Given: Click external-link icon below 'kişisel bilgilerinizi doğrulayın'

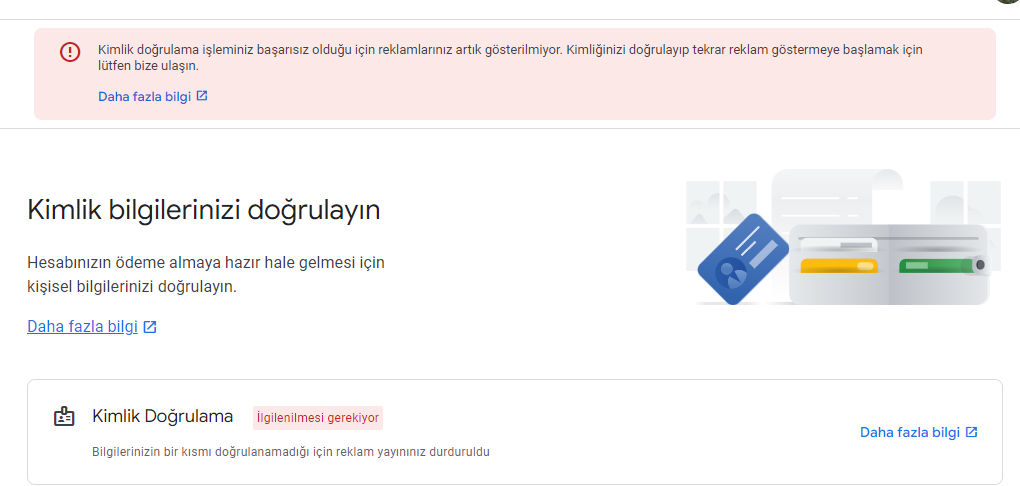Looking at the screenshot, I should click(x=150, y=327).
